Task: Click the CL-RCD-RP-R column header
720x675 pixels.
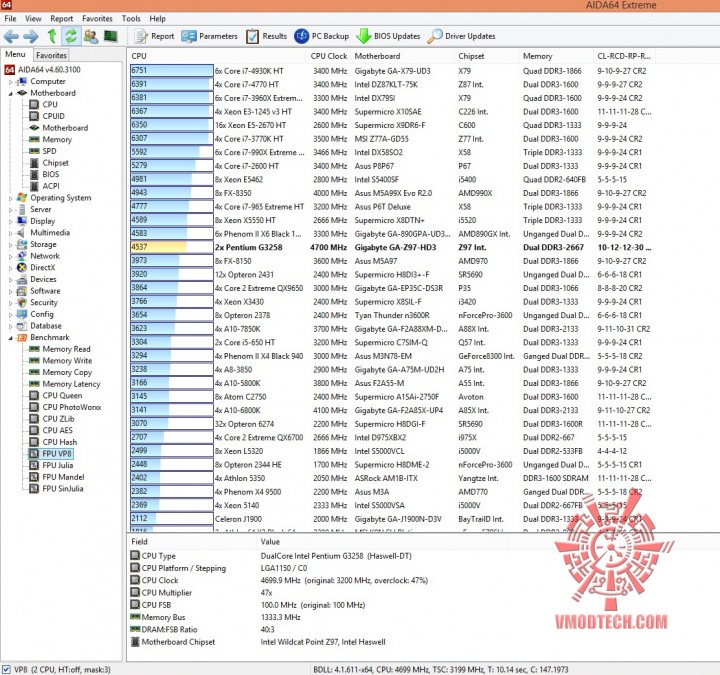Action: point(624,56)
